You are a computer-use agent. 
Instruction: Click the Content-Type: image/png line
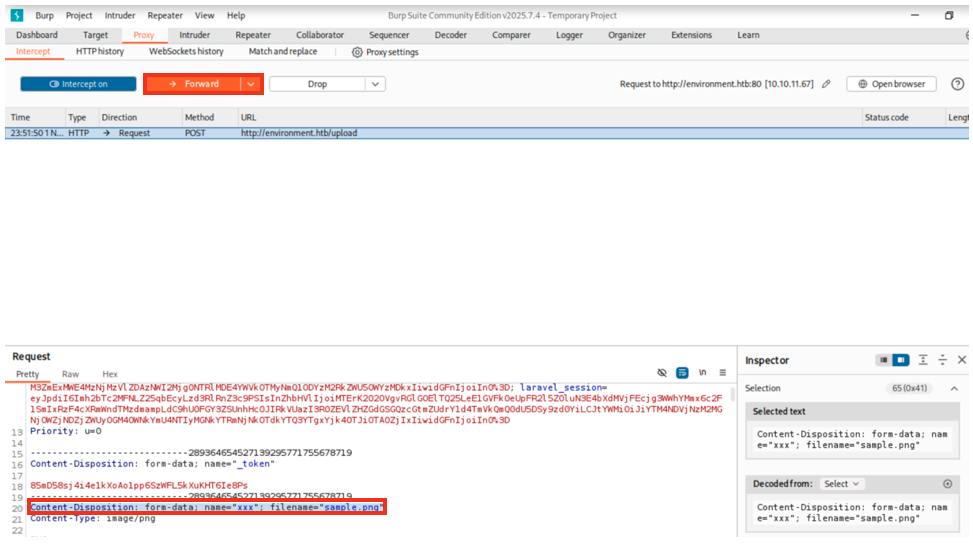[93, 518]
